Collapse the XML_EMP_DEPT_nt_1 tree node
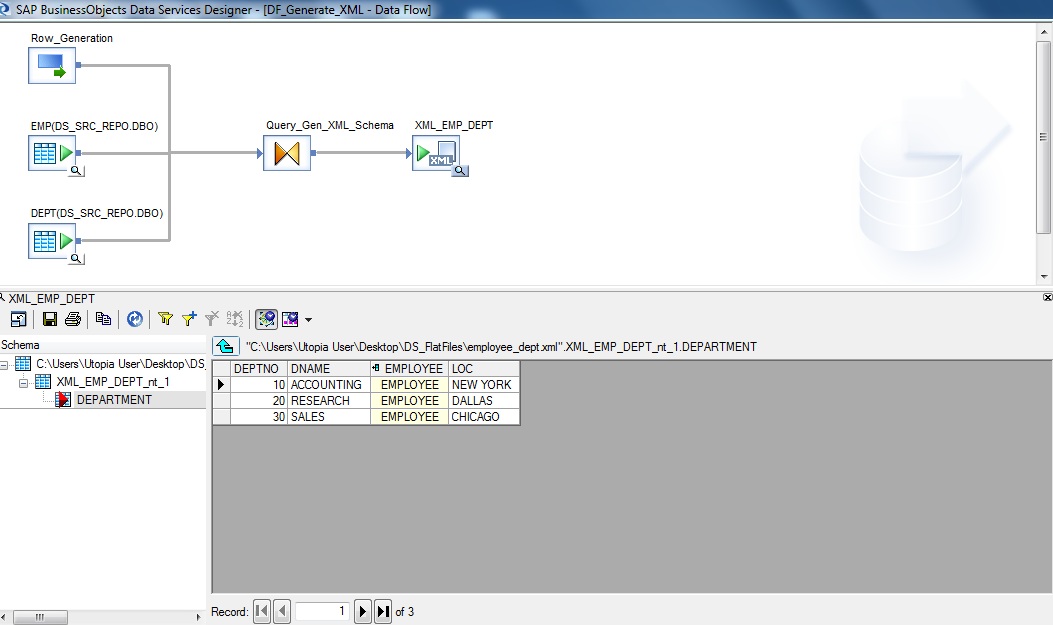This screenshot has width=1053, height=625. (x=24, y=383)
